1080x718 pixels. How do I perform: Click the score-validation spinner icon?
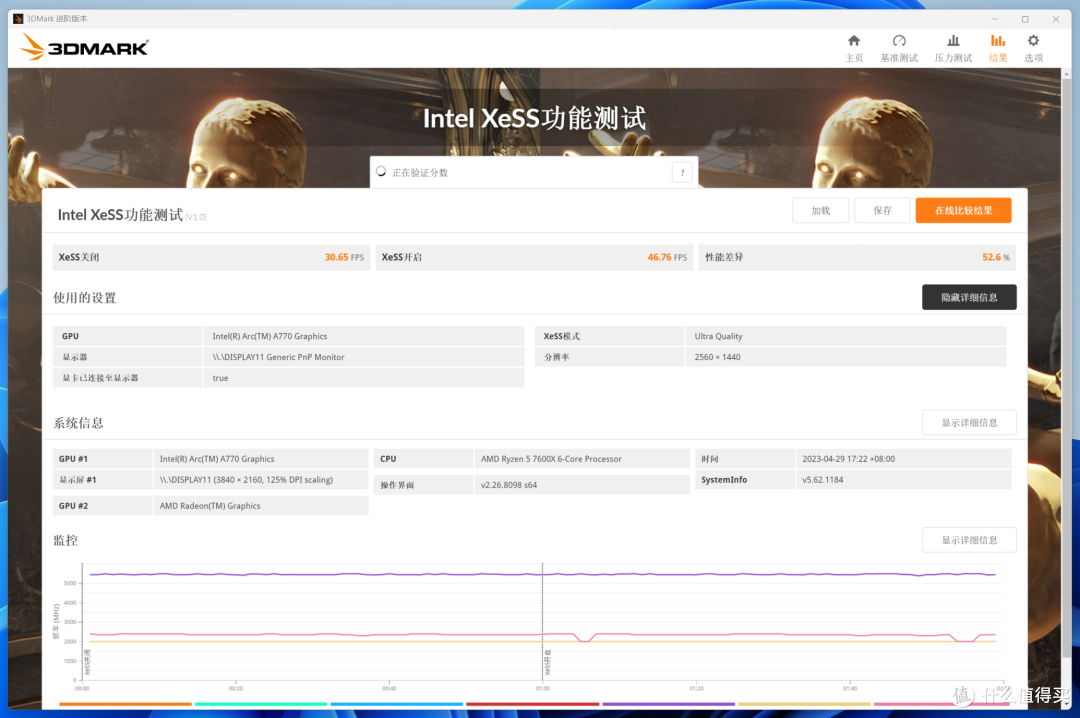(381, 172)
